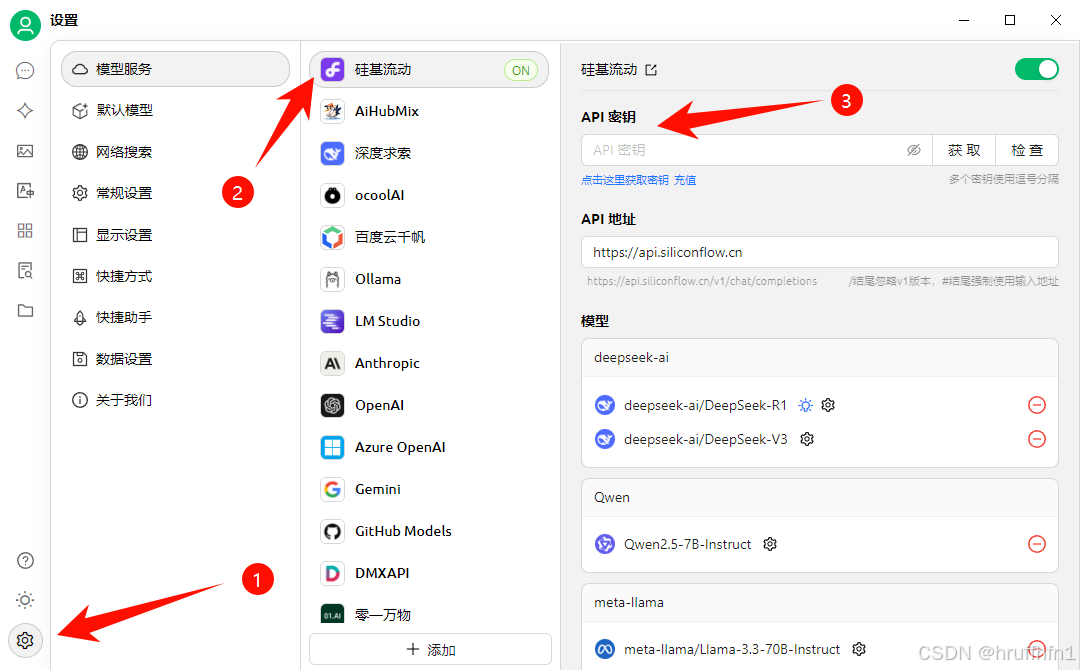This screenshot has height=670, width=1080.
Task: Open the agents sparkle sidebar icon
Action: click(25, 111)
